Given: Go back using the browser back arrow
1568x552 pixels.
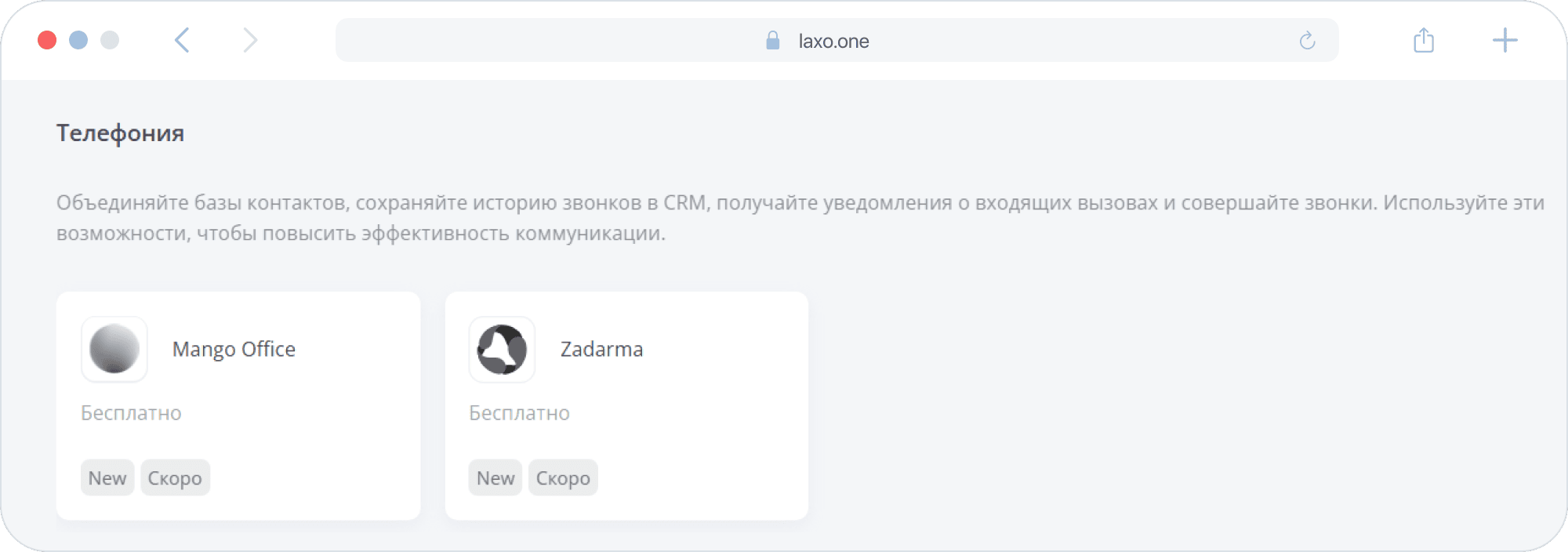Looking at the screenshot, I should click(x=182, y=40).
